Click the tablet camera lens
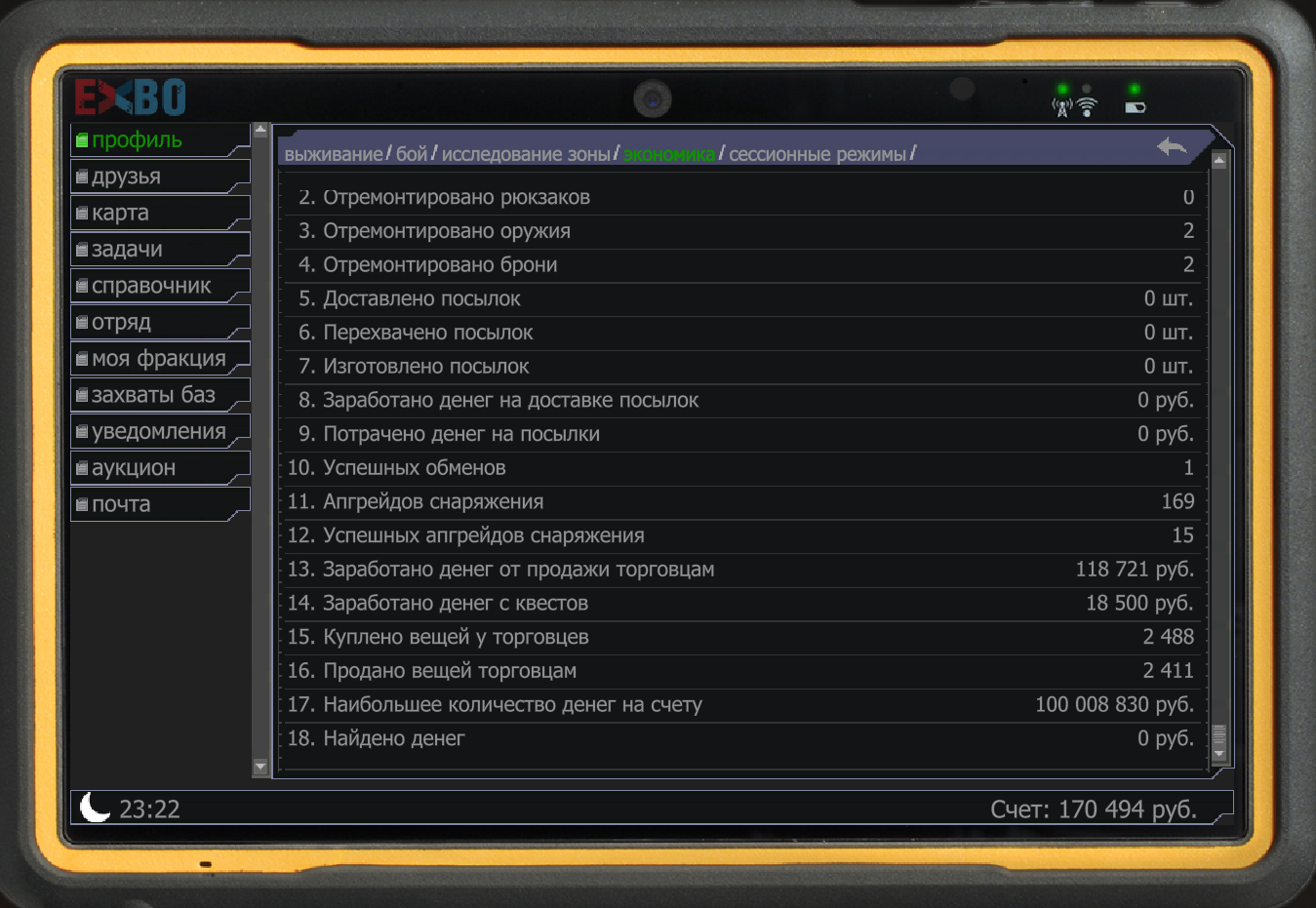Screen dimensions: 1316x908 [x=652, y=99]
